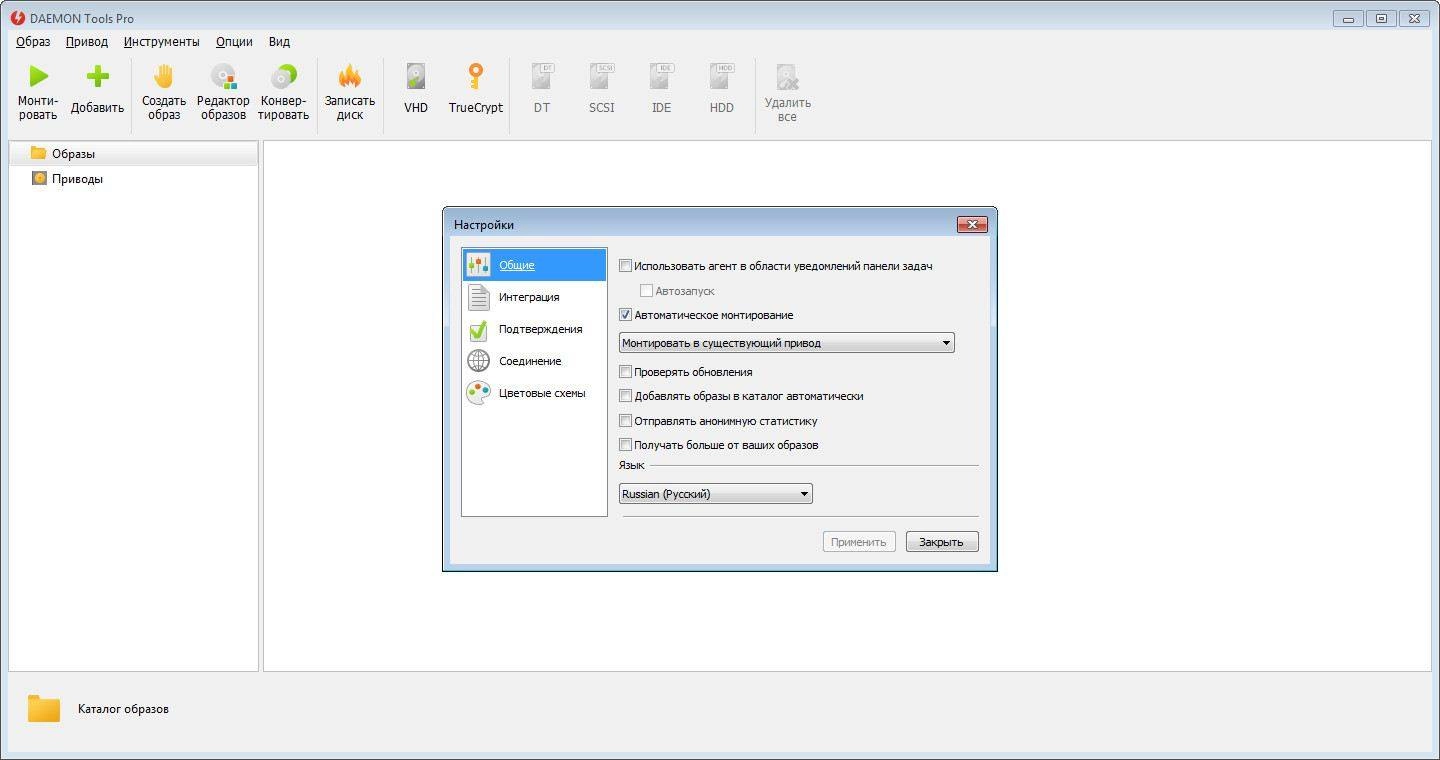Click the DT virtual drive icon
This screenshot has height=760, width=1440.
(x=542, y=76)
